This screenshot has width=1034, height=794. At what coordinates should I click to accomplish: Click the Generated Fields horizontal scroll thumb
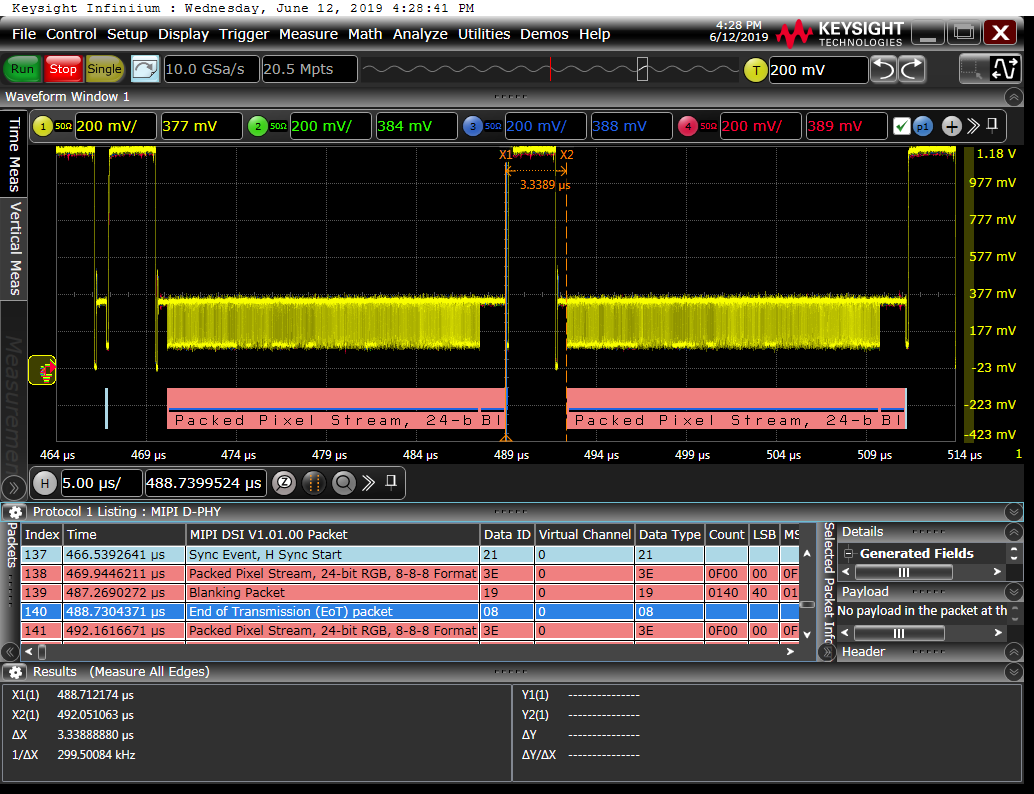pyautogui.click(x=904, y=572)
